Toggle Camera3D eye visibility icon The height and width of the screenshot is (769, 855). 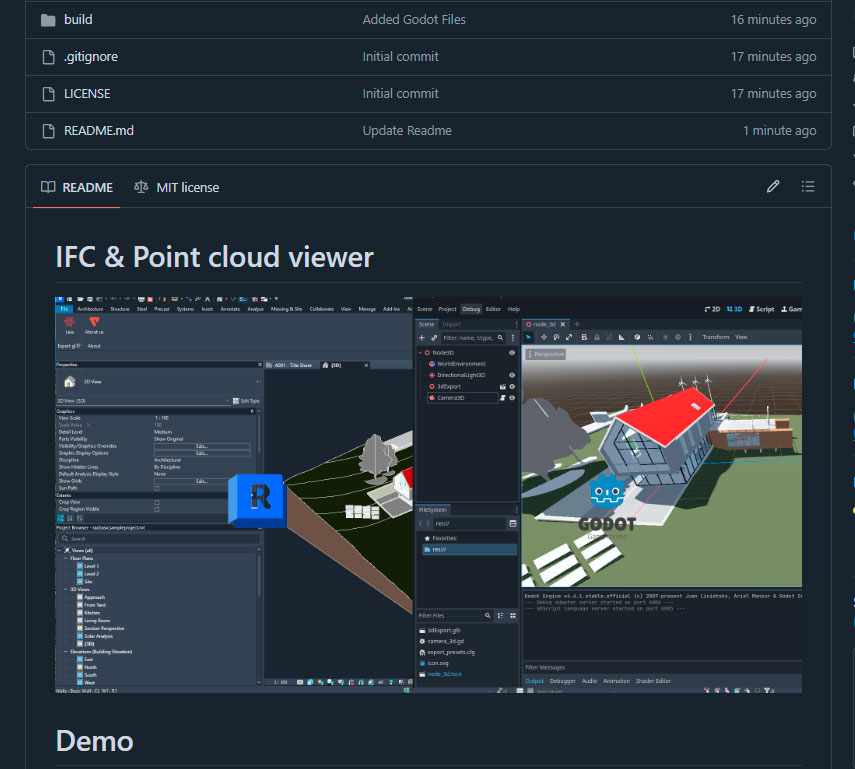(512, 398)
